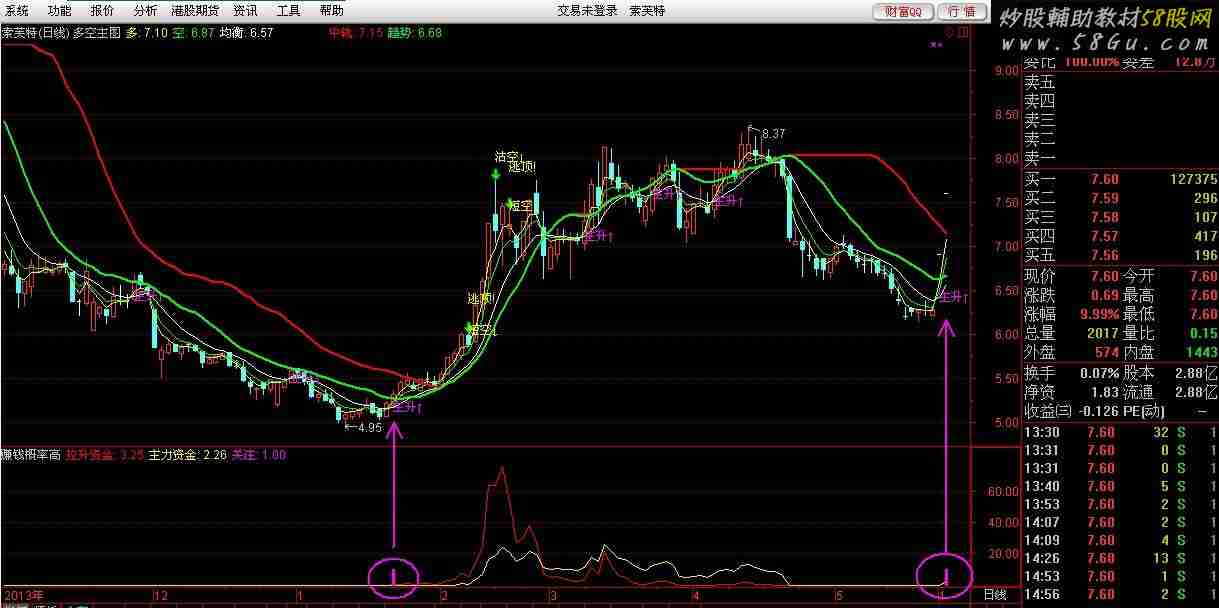1219x608 pixels.
Task: Click the 60.00 sub-chart axis label
Action: [x=1002, y=492]
